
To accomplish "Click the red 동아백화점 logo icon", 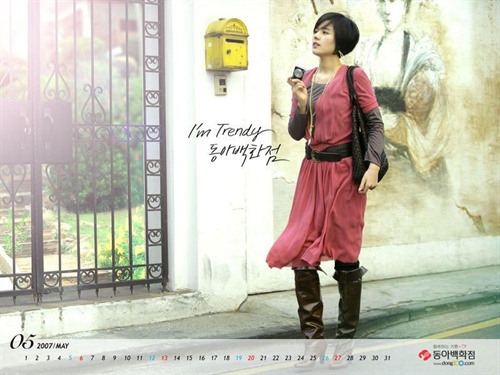I will [425, 355].
